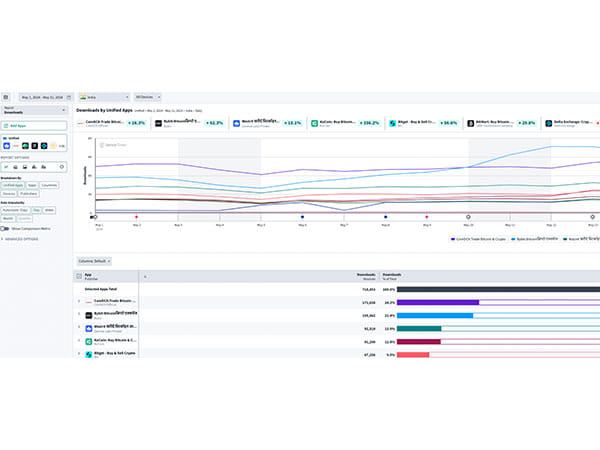The height and width of the screenshot is (450, 600).
Task: Click the menu icon beside the date range
Action: tap(5, 97)
